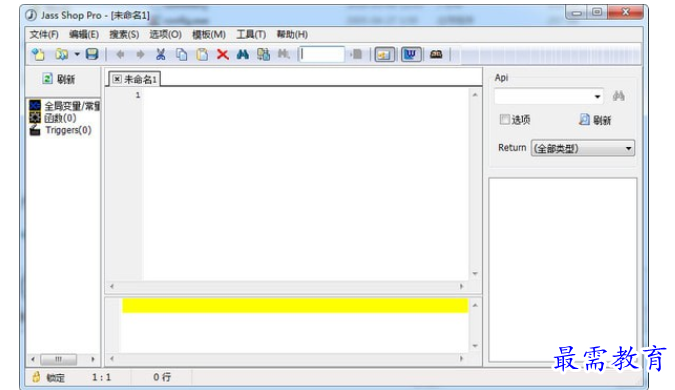Open a file using the folder icon

click(x=61, y=54)
